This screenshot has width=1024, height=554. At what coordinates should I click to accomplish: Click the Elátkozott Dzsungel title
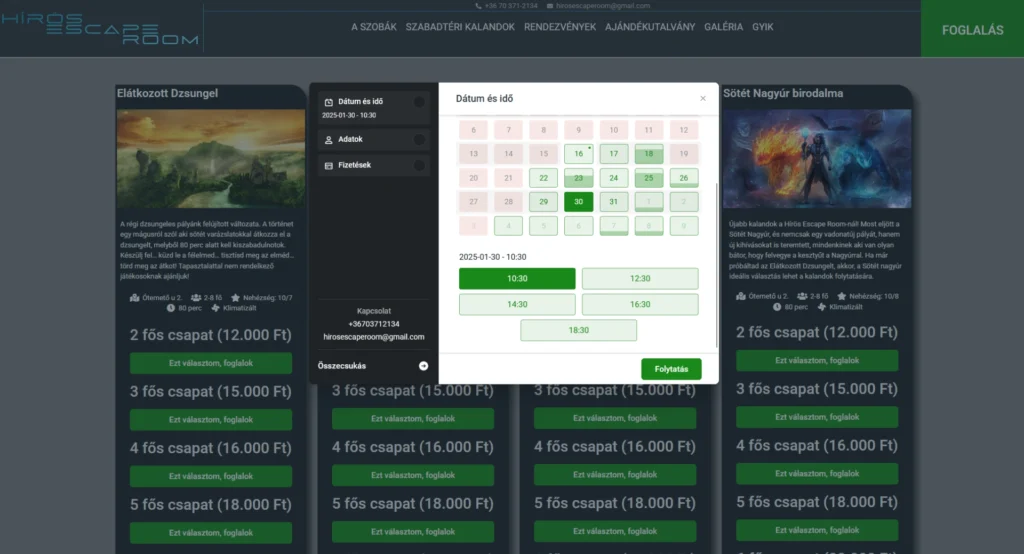167,93
